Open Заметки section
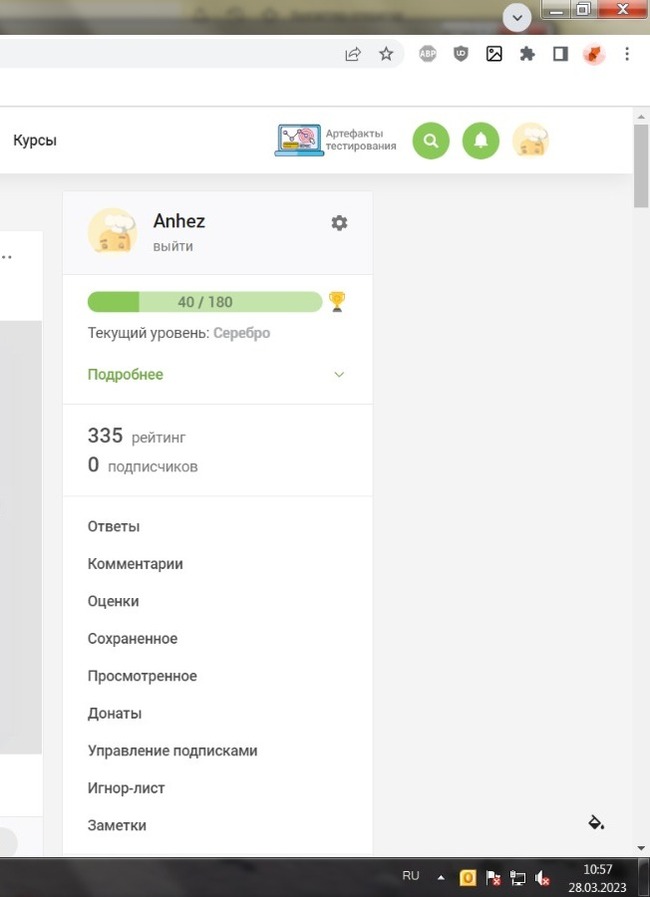Viewport: 650px width, 897px height. click(117, 825)
